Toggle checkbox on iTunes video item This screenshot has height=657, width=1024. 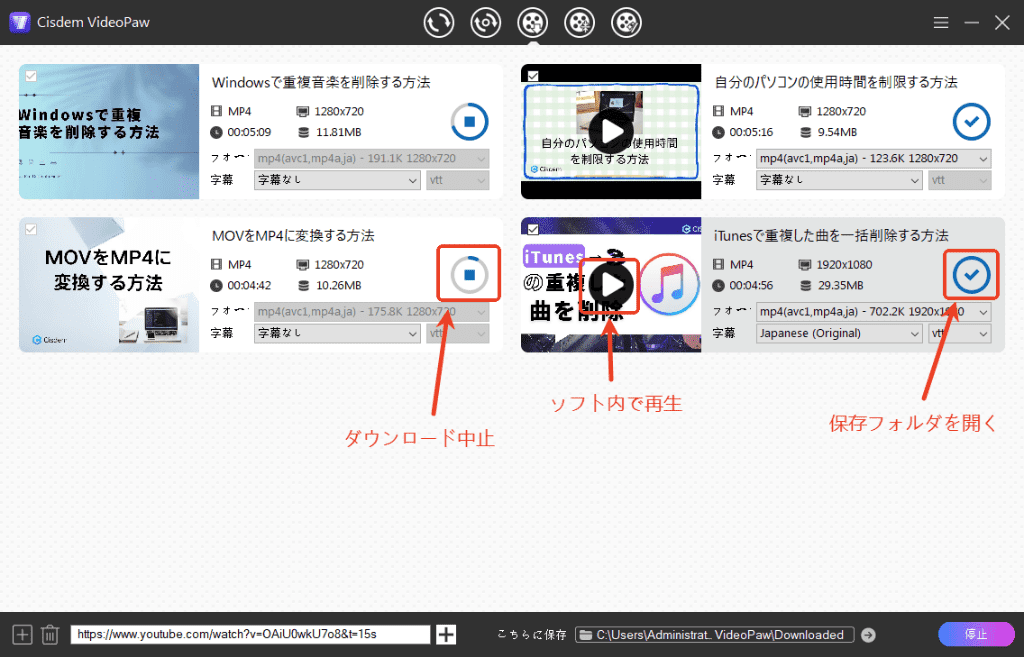[x=533, y=229]
